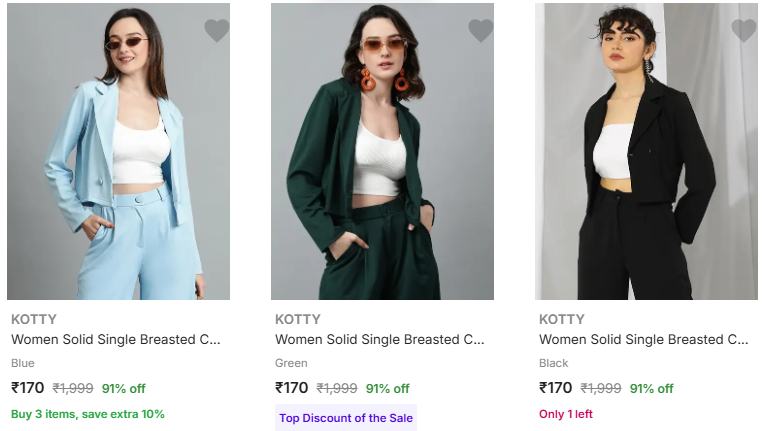
Task: Select the product title of the Black suit
Action: click(643, 340)
